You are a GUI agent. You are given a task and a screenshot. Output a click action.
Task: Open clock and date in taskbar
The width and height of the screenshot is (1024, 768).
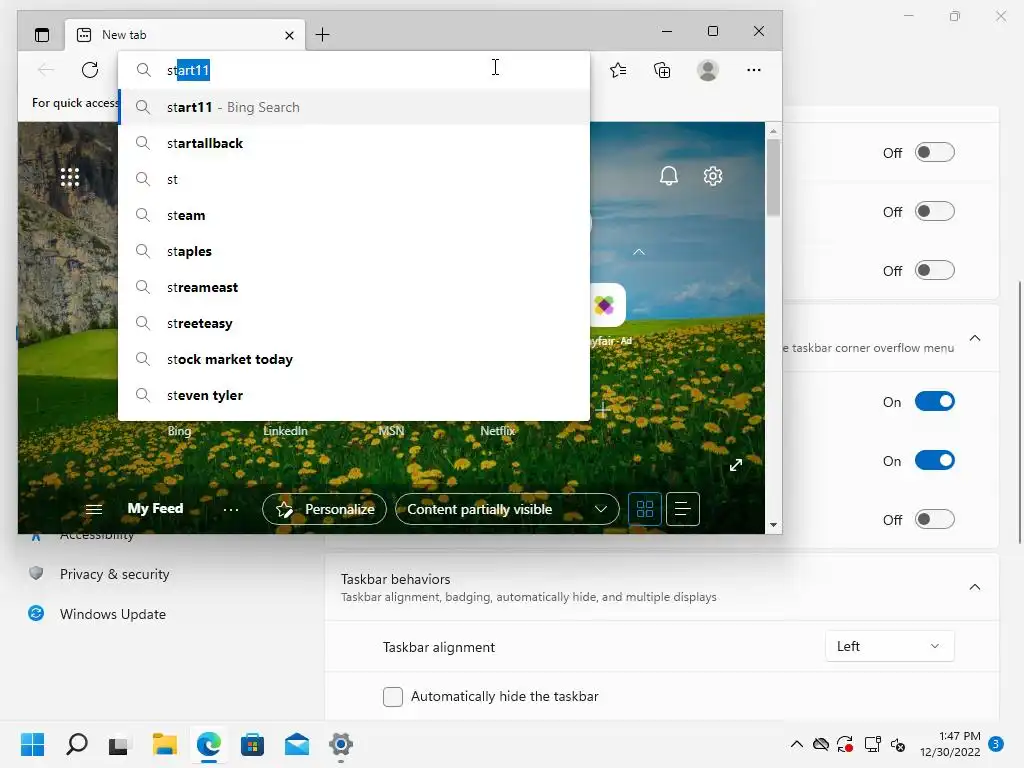click(950, 744)
